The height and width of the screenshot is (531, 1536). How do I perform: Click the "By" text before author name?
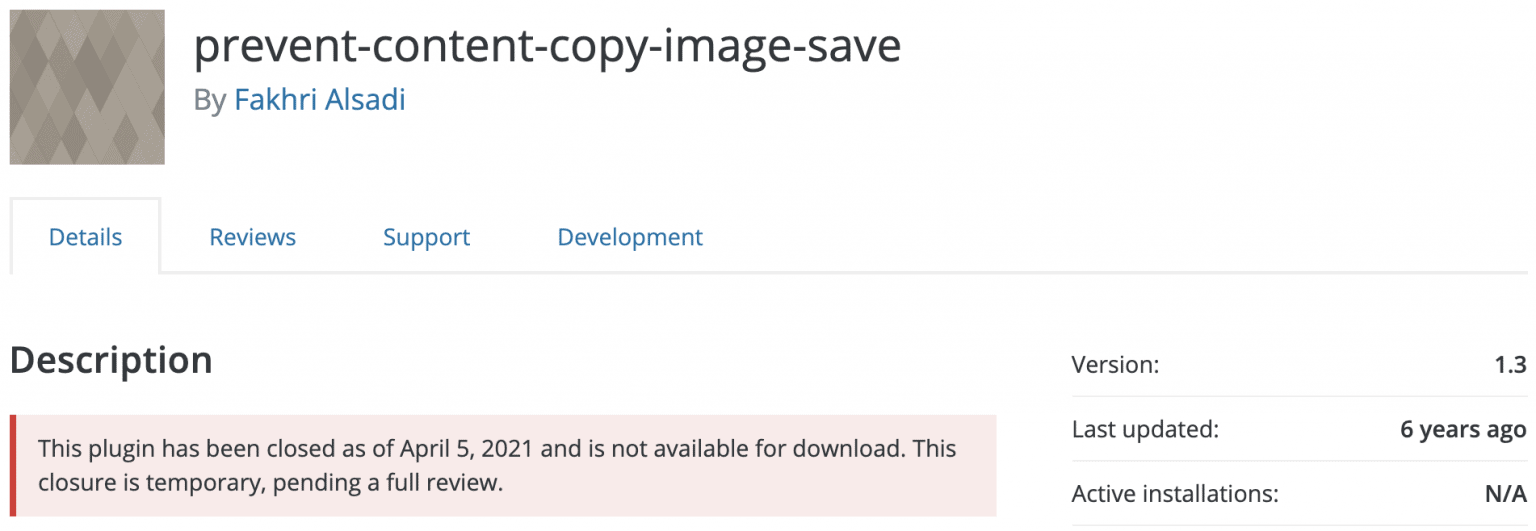(209, 101)
